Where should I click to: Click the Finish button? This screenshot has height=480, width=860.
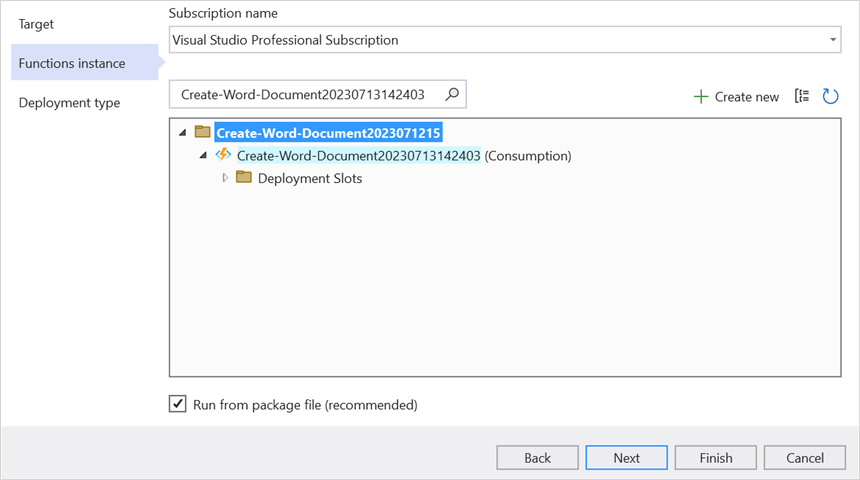tap(716, 458)
